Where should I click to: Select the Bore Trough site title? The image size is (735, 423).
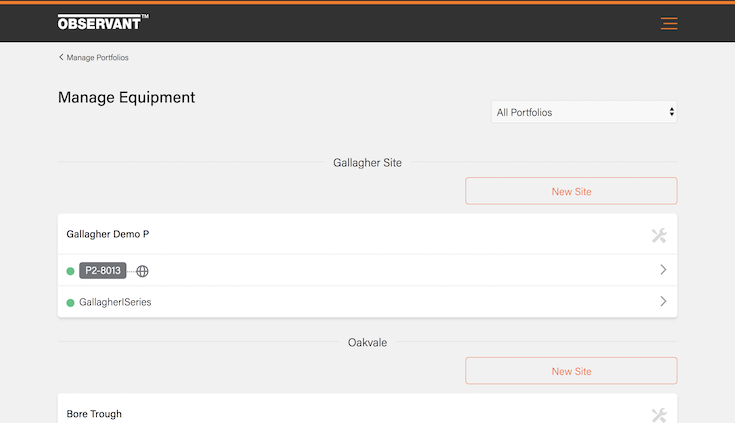tap(94, 414)
